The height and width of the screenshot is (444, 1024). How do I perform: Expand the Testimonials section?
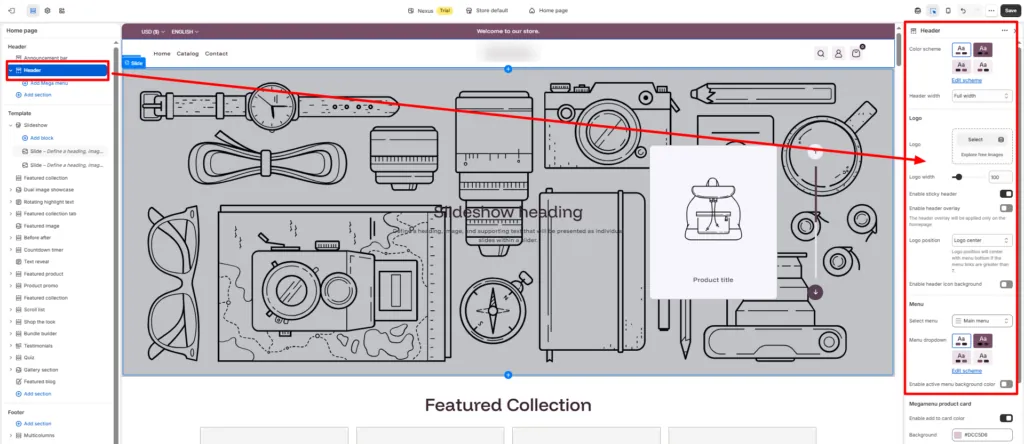click(x=10, y=345)
